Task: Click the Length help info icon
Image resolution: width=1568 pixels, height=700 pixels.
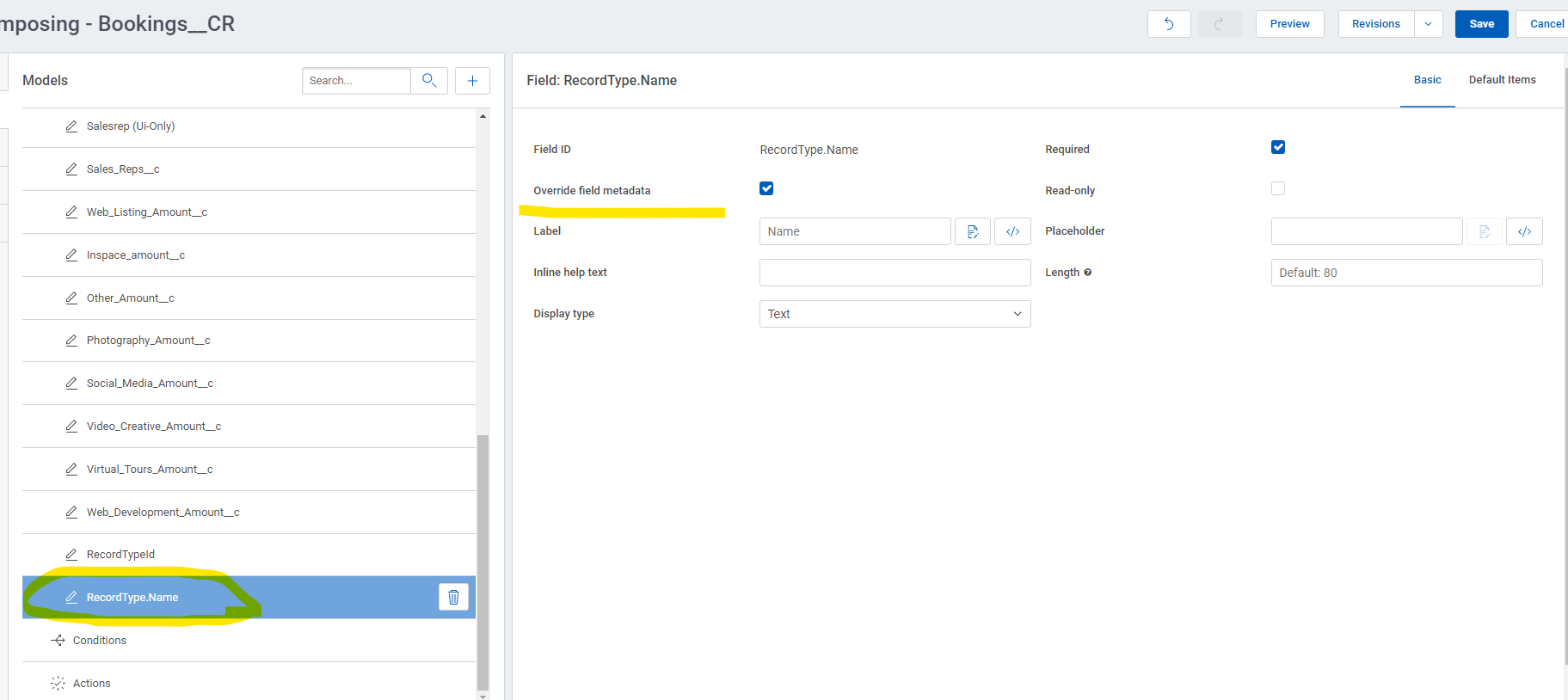Action: (x=1088, y=273)
